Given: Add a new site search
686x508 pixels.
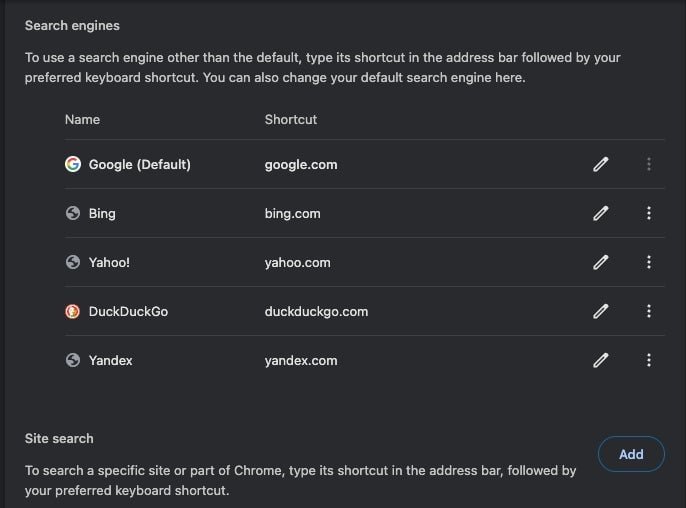Looking at the screenshot, I should tap(631, 454).
